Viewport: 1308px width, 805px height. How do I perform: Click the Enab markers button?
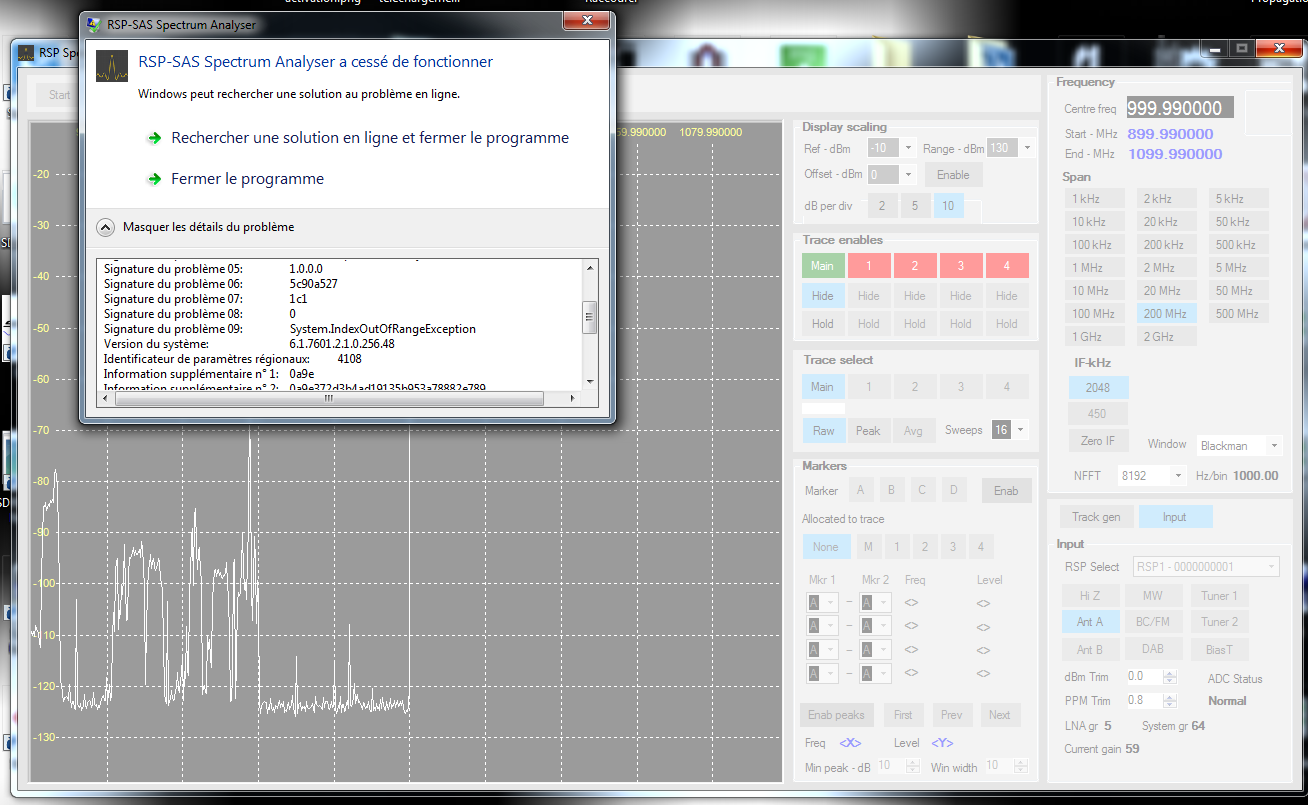click(x=1006, y=491)
